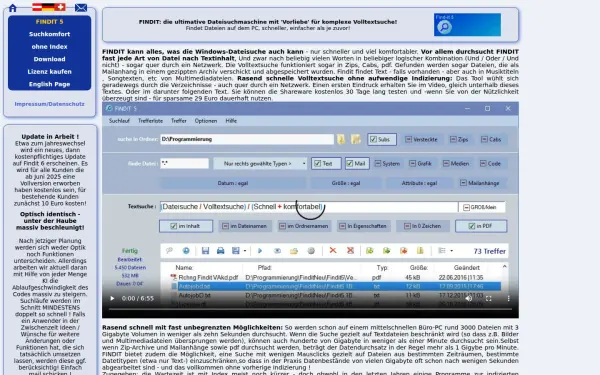Click the faded magnifier icon in results toolbar
The height and width of the screenshot is (375, 600).
tap(169, 251)
